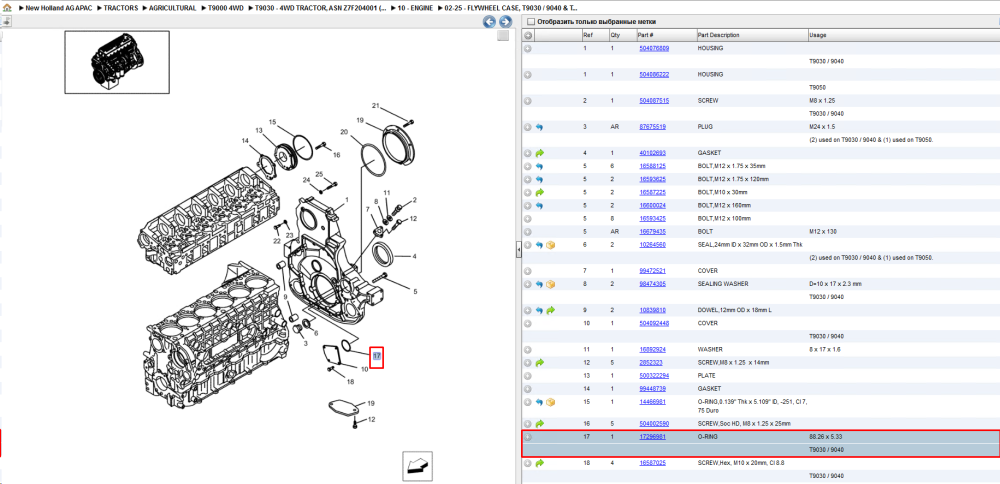Viewport: 1000px width, 484px height.
Task: Click green arrow on bolt 16587225 row
Action: coord(540,192)
